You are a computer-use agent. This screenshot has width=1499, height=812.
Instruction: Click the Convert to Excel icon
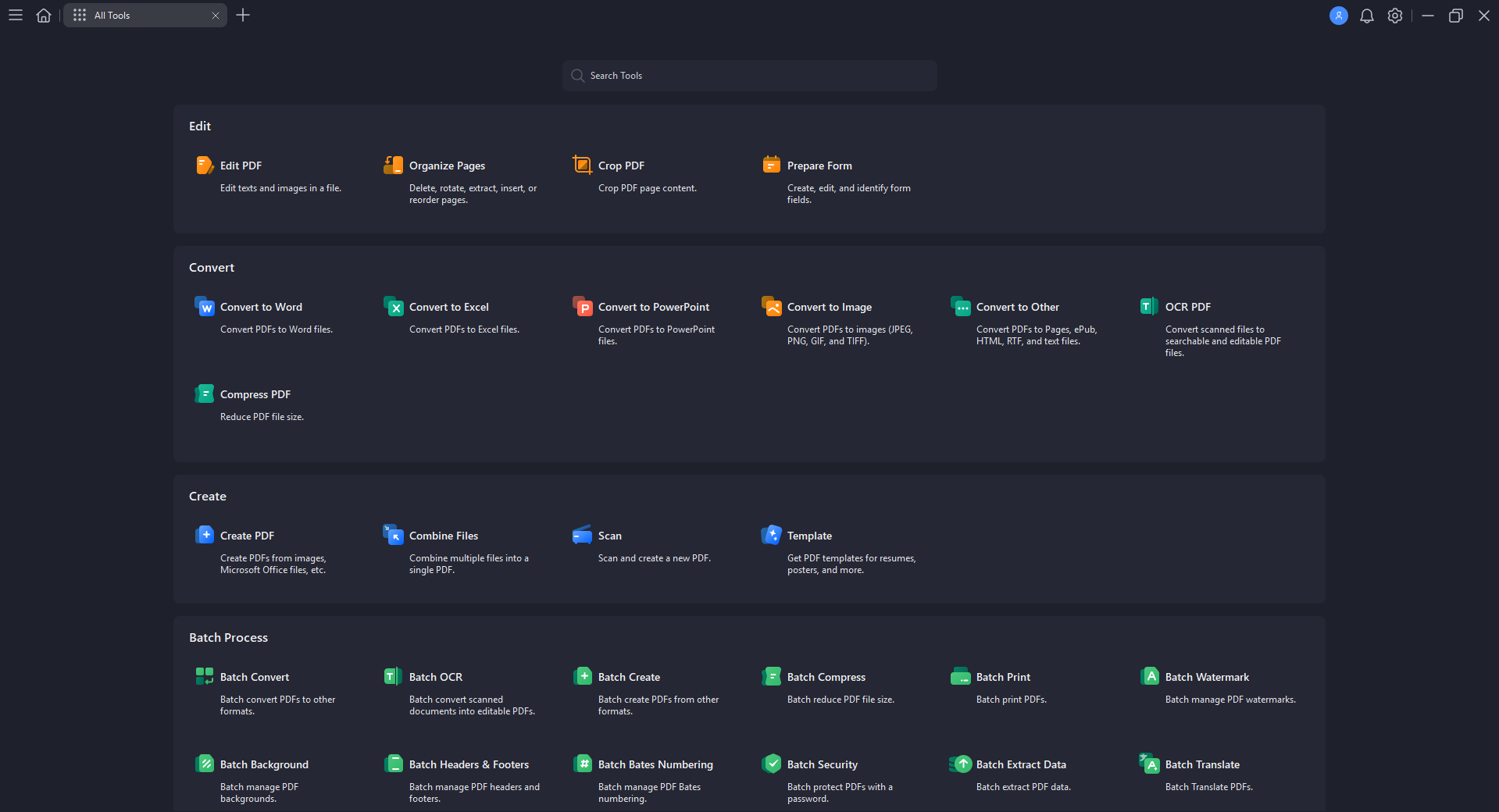pos(394,306)
